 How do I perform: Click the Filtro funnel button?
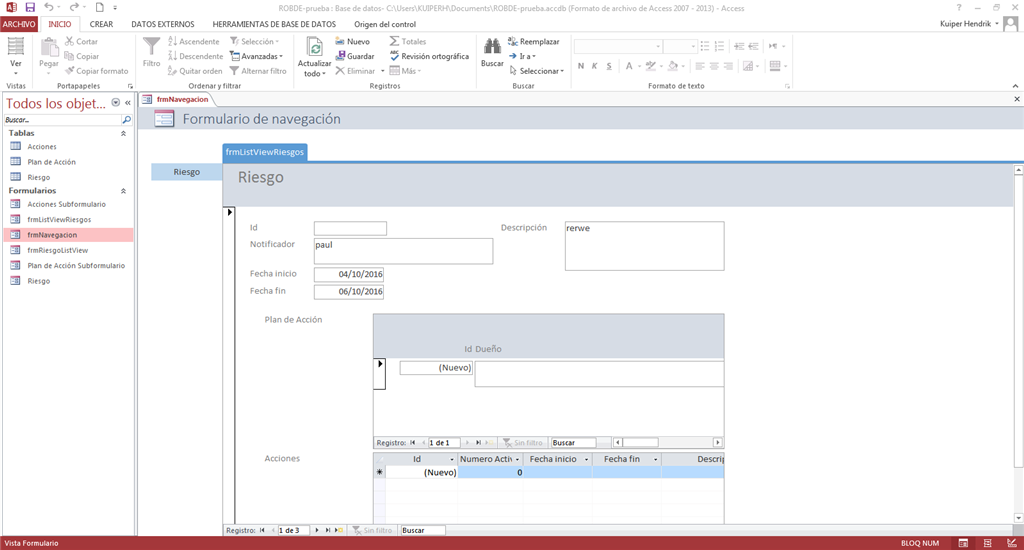[x=152, y=52]
